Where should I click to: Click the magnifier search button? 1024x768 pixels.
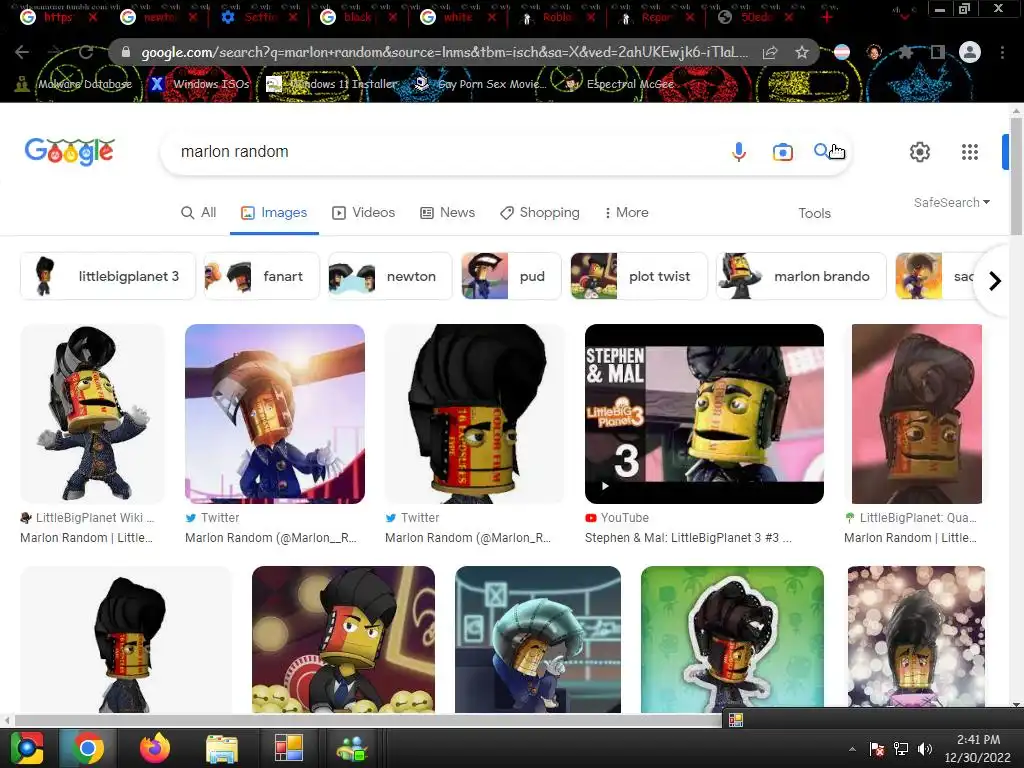822,152
